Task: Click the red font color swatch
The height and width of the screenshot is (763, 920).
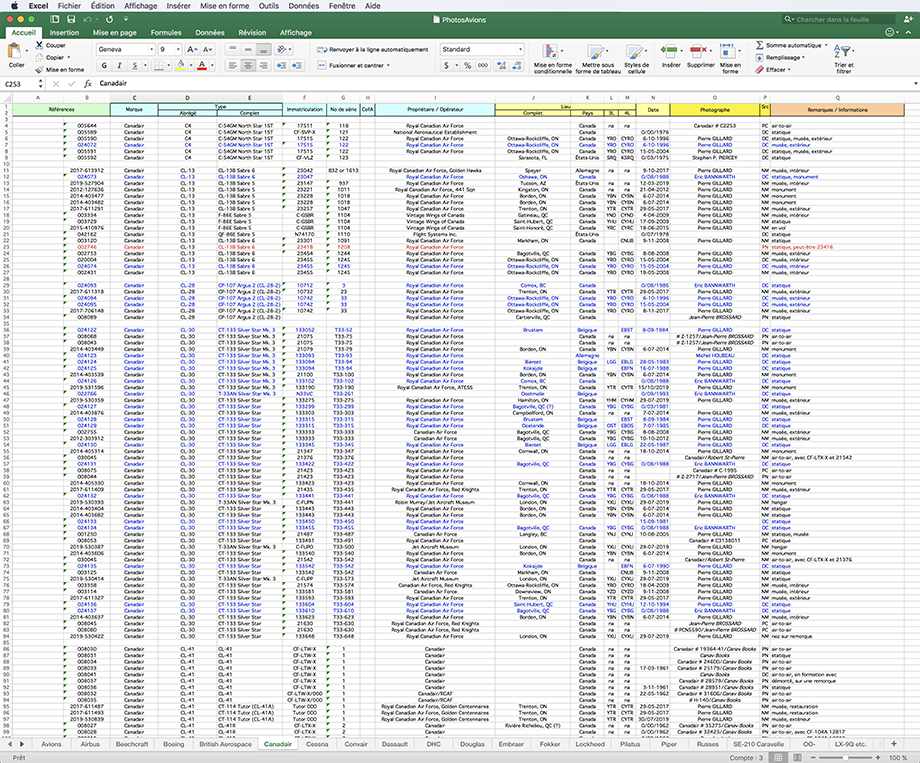Action: [x=202, y=65]
